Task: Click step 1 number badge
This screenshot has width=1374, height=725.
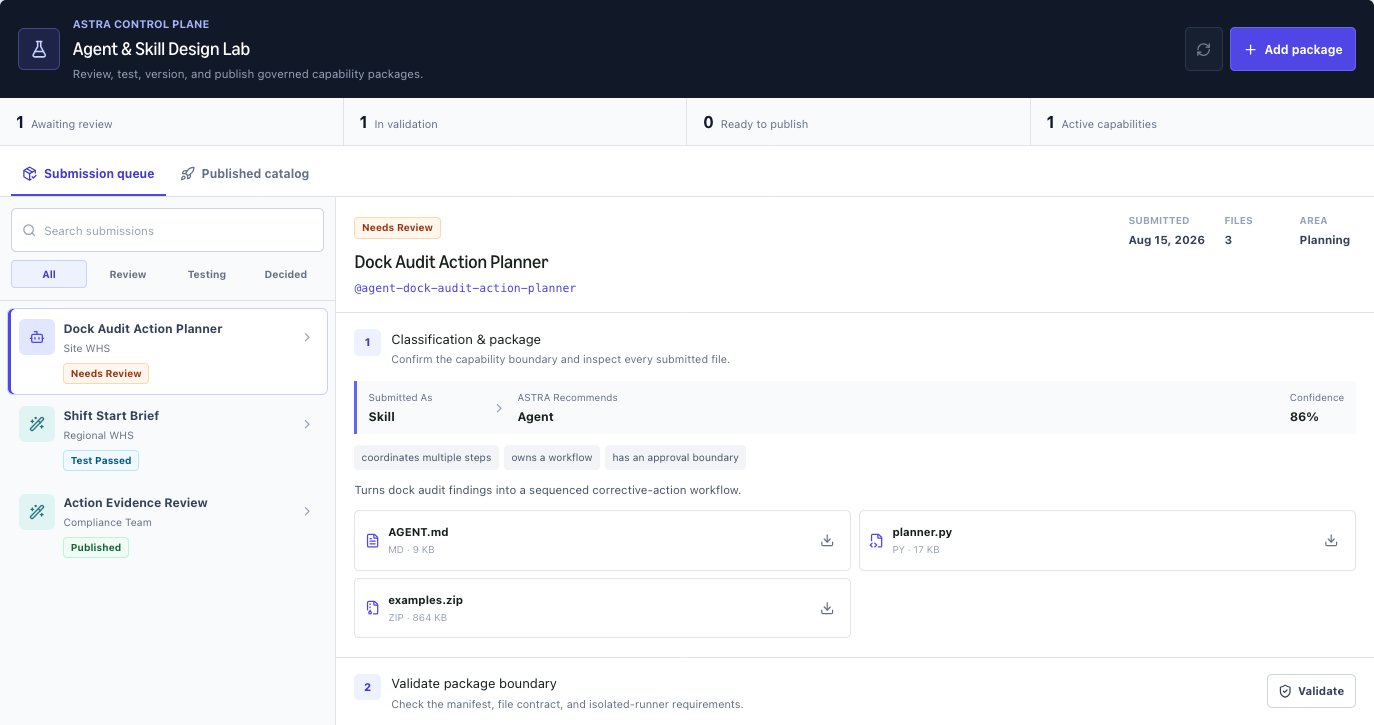Action: (x=367, y=342)
